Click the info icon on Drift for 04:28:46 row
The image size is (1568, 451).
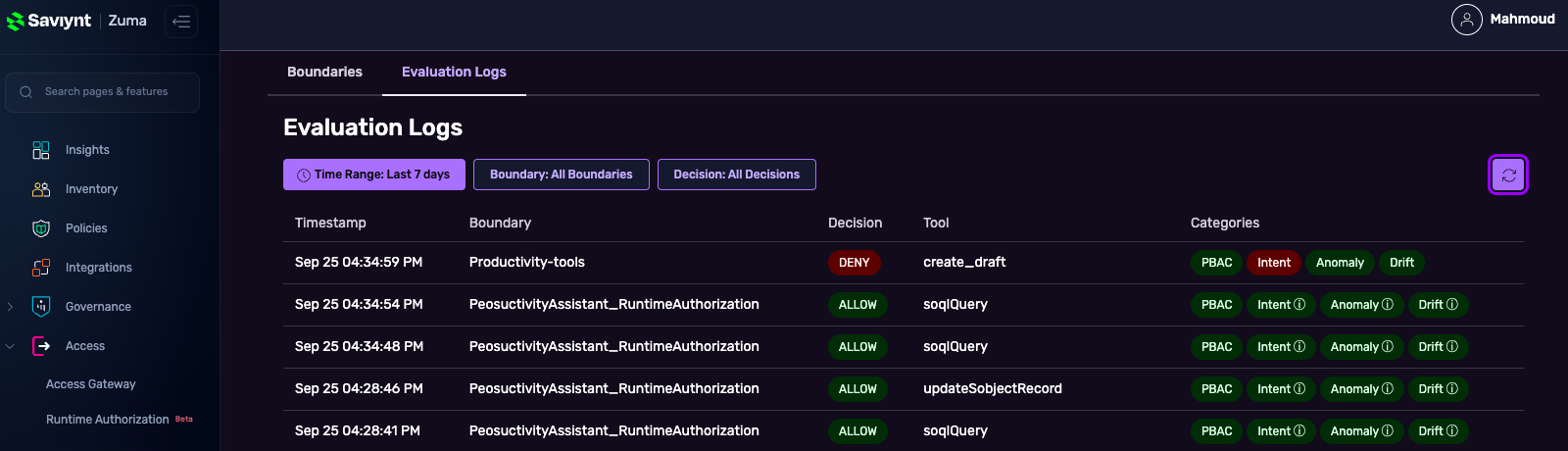(1452, 389)
